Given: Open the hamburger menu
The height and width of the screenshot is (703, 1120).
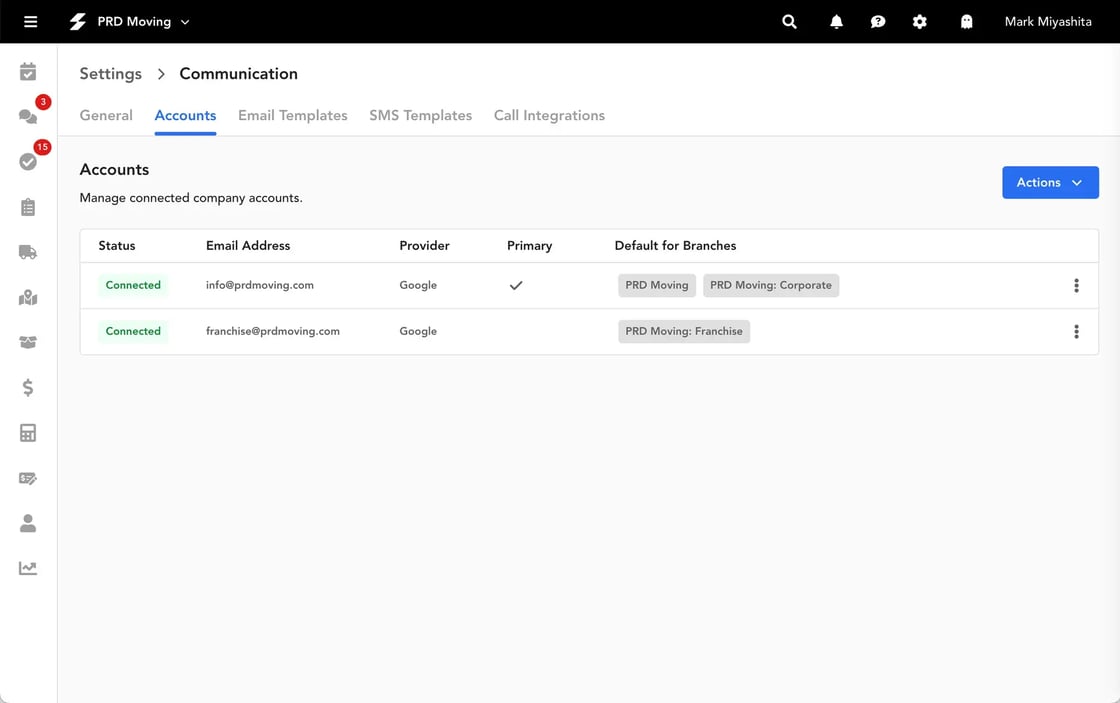Looking at the screenshot, I should pyautogui.click(x=30, y=21).
